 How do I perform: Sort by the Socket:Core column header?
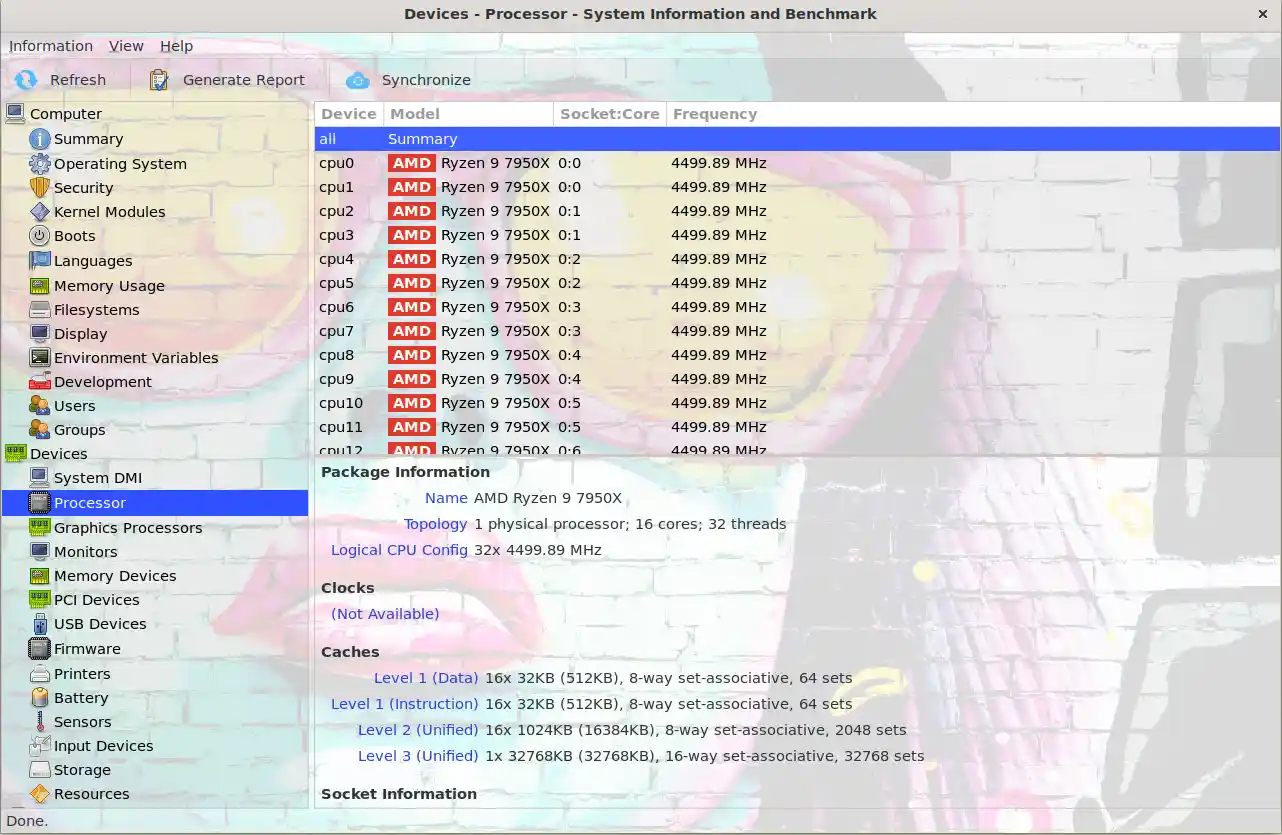[x=609, y=114]
